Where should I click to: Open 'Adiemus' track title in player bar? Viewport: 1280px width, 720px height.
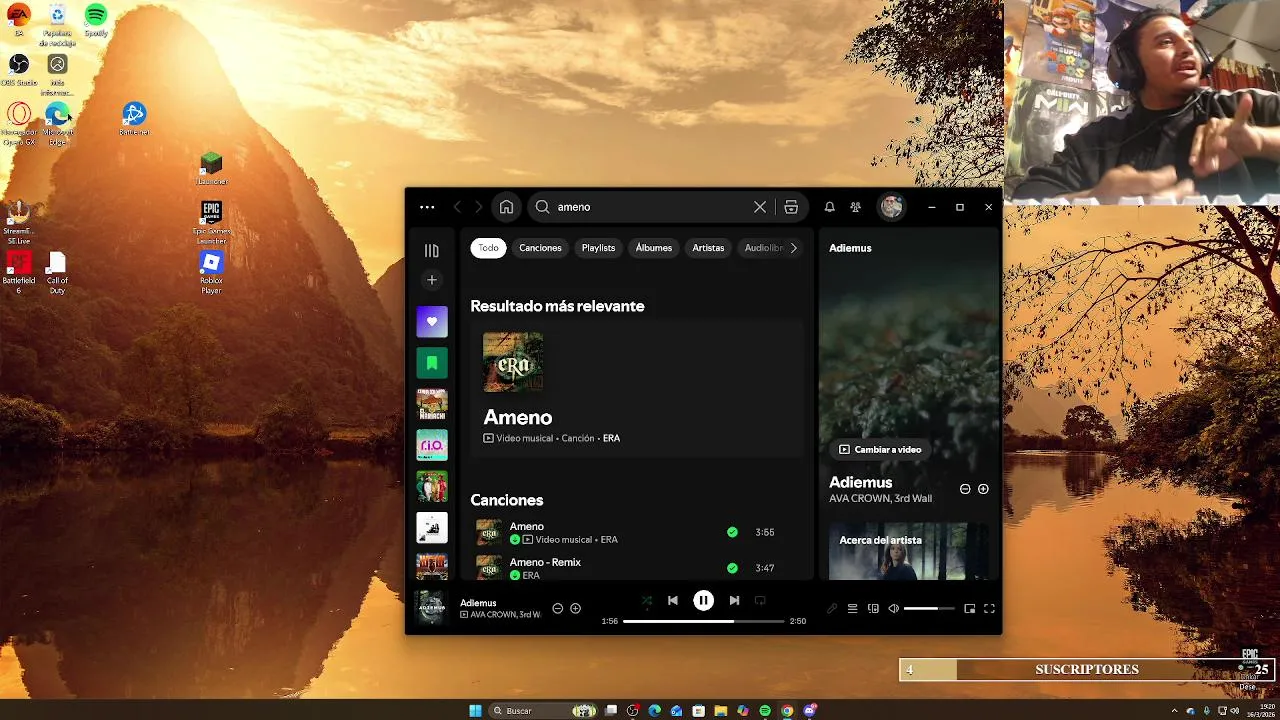(x=478, y=603)
